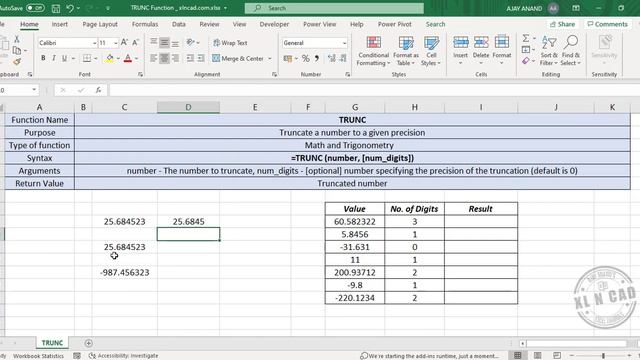Increase font size icon
The height and width of the screenshot is (360, 640).
pyautogui.click(x=124, y=42)
